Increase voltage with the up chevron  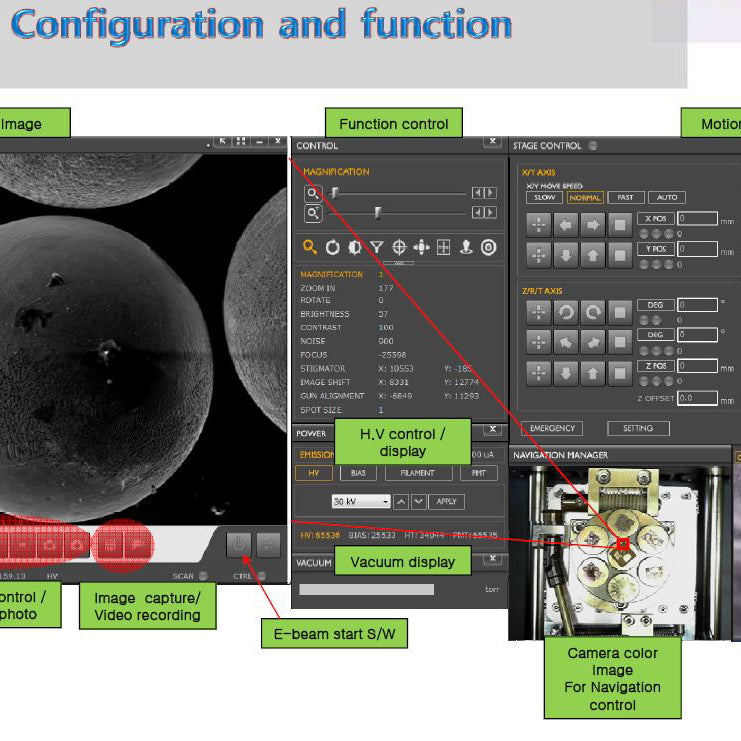click(401, 501)
